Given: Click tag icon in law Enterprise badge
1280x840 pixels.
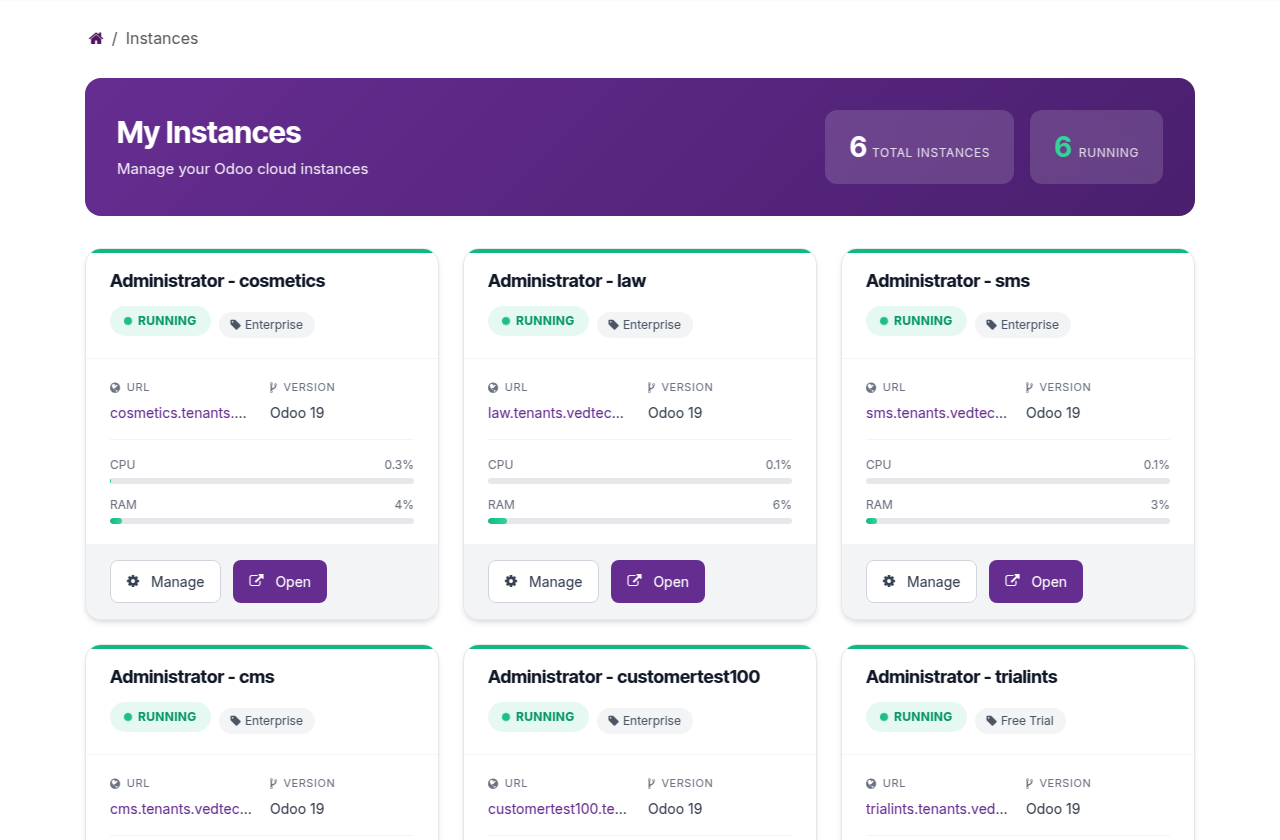Looking at the screenshot, I should (x=613, y=325).
